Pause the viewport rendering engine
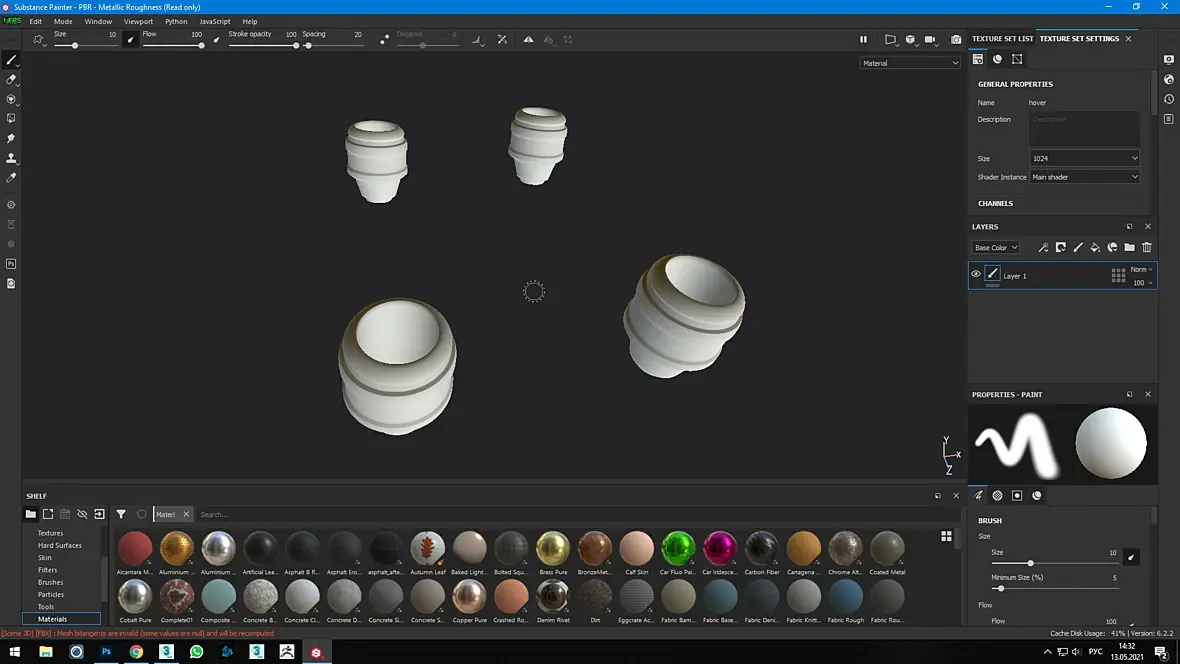 click(863, 39)
